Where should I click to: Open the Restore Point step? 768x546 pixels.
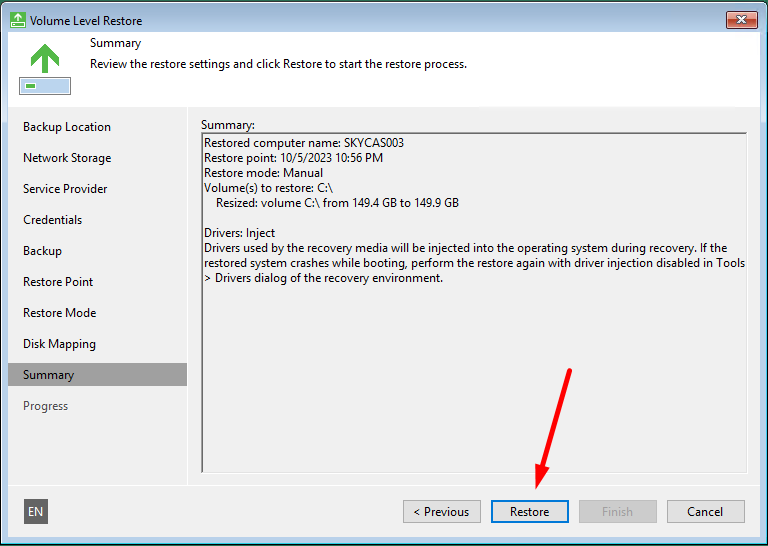[x=58, y=282]
